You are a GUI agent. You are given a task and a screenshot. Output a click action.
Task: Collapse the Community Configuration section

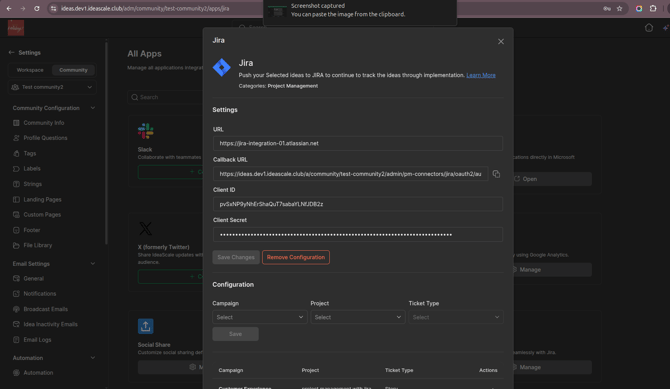(x=93, y=108)
